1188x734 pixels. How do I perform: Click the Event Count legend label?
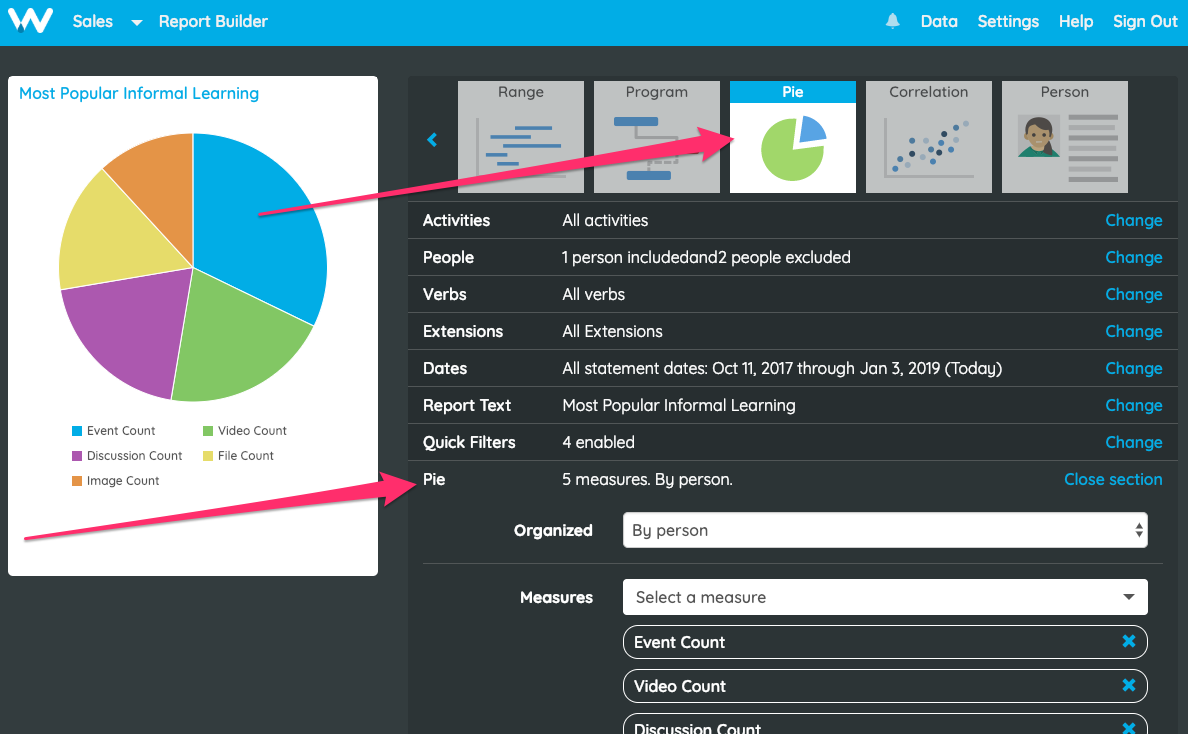pos(120,431)
